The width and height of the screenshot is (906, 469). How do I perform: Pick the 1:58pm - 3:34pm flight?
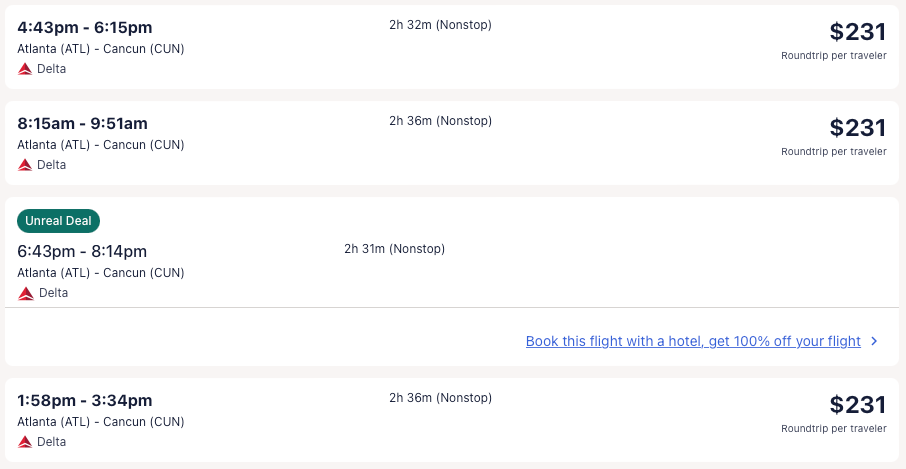point(85,400)
